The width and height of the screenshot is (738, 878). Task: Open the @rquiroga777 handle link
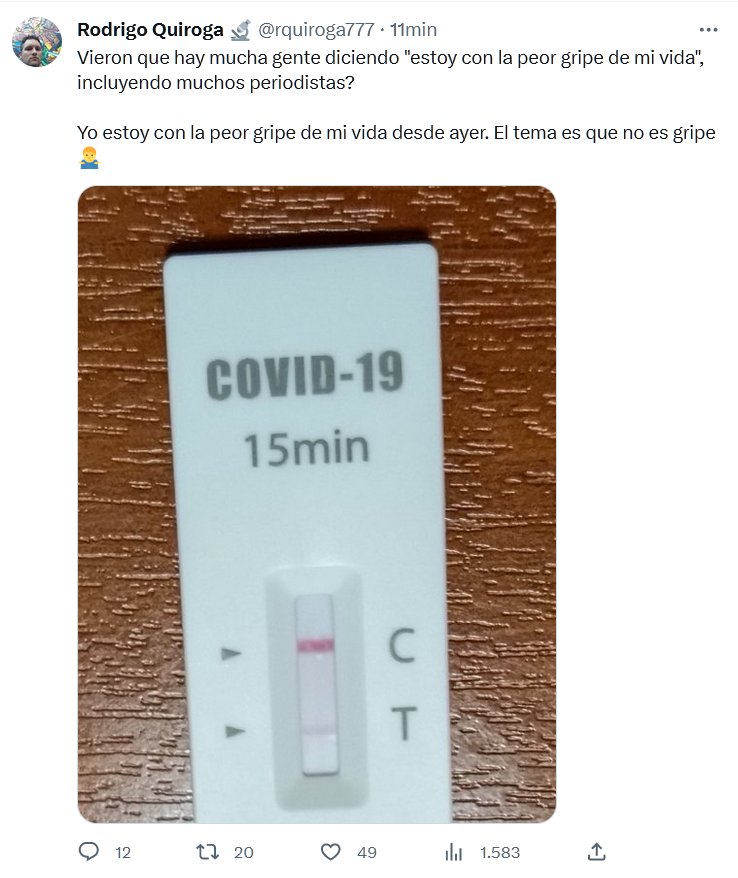point(316,30)
